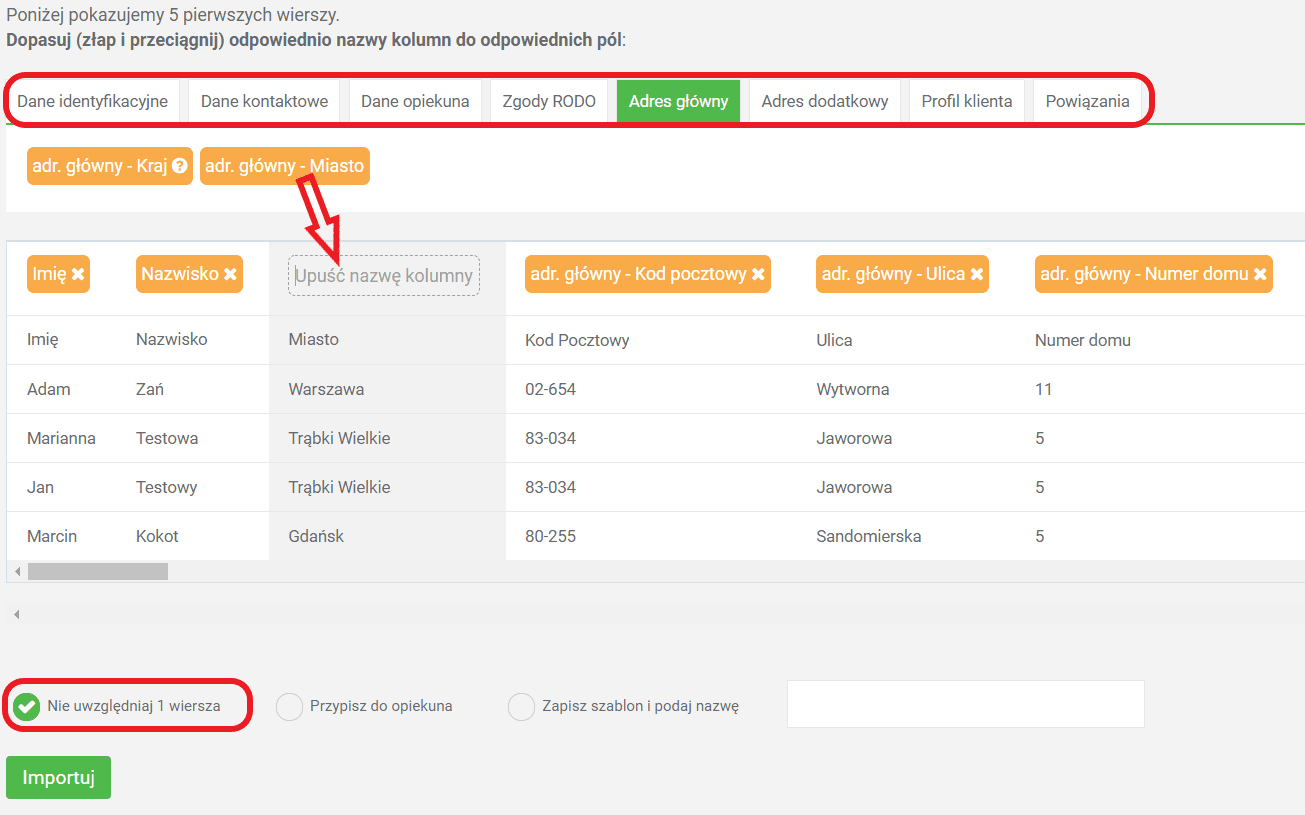
Task: Remove the Numer domu column tag
Action: [1261, 274]
